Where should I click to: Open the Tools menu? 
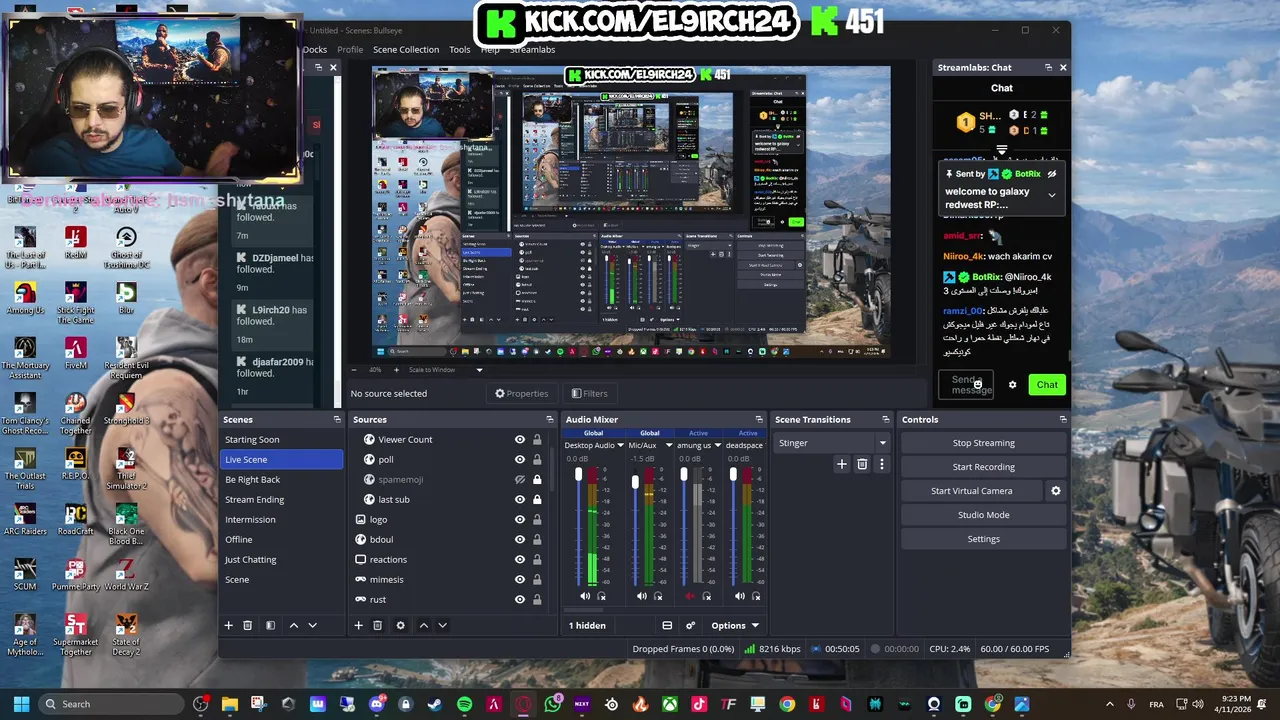click(x=460, y=49)
